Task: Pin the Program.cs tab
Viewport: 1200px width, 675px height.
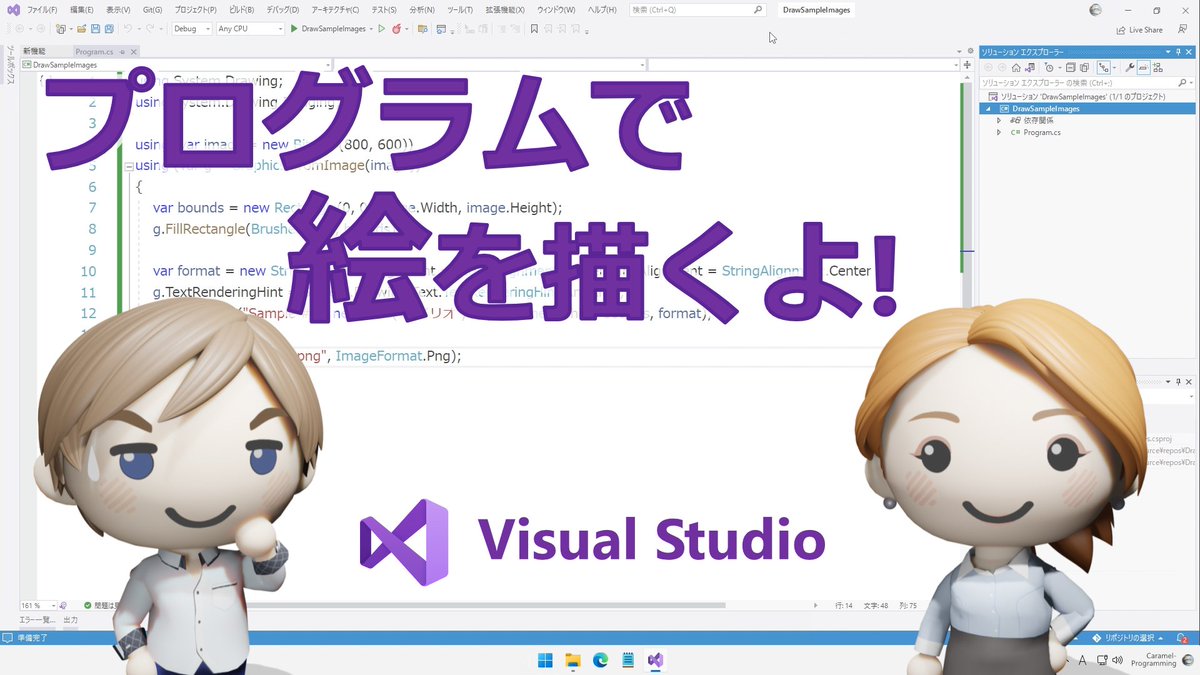Action: point(122,52)
